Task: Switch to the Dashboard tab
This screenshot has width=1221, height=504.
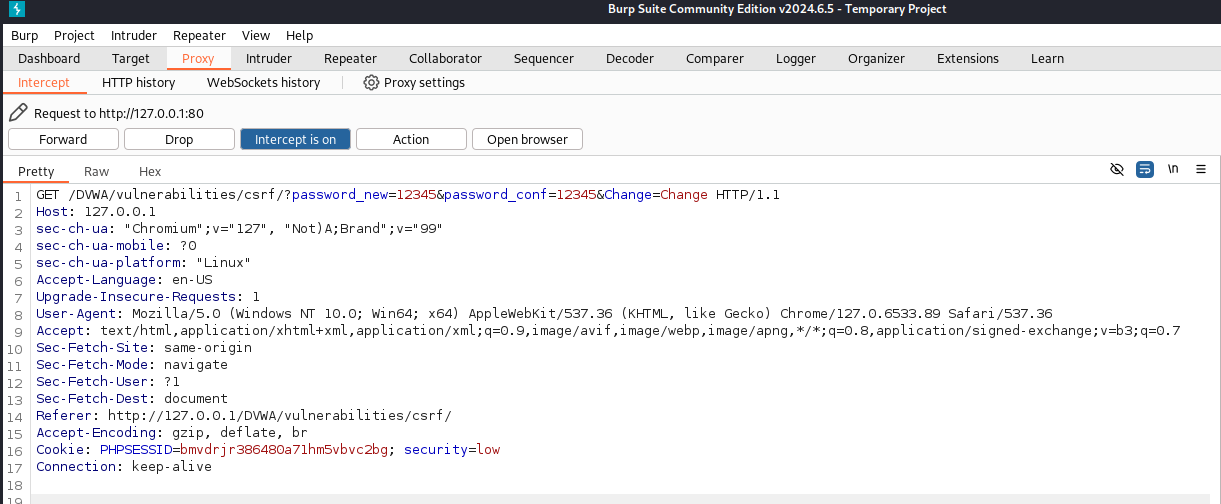Action: tap(49, 58)
